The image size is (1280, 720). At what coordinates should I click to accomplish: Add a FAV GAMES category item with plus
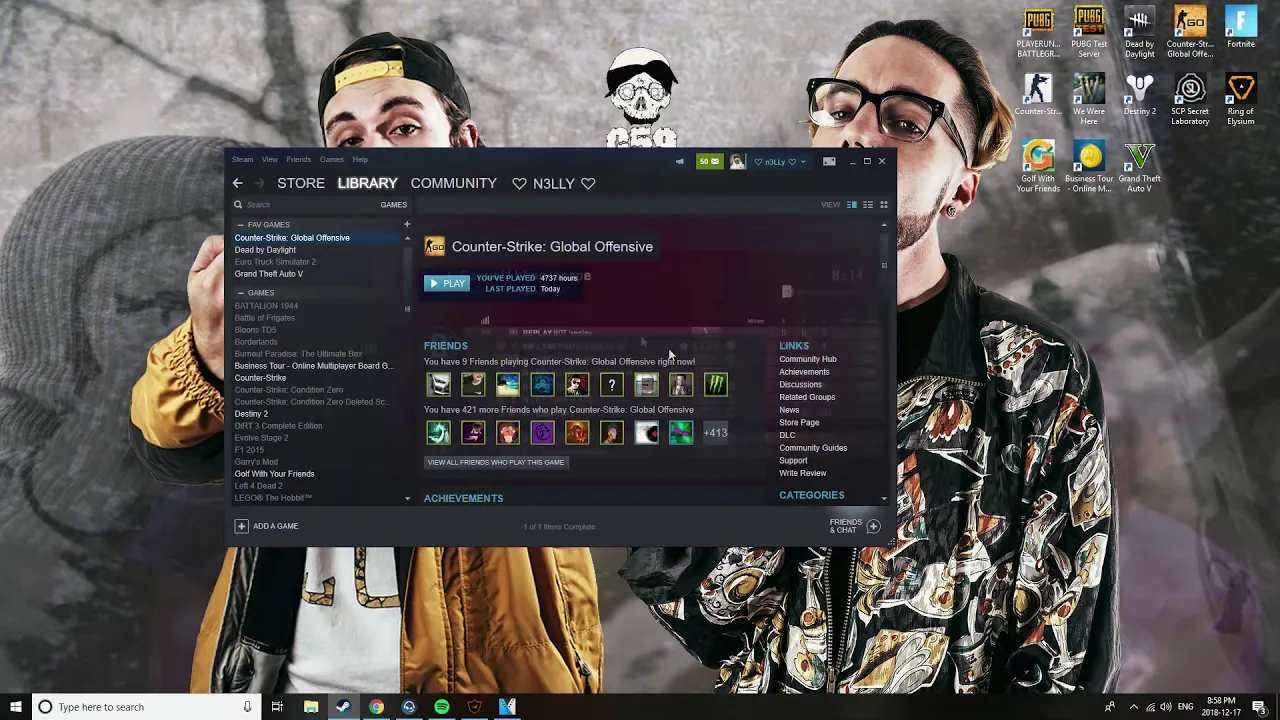click(x=407, y=224)
